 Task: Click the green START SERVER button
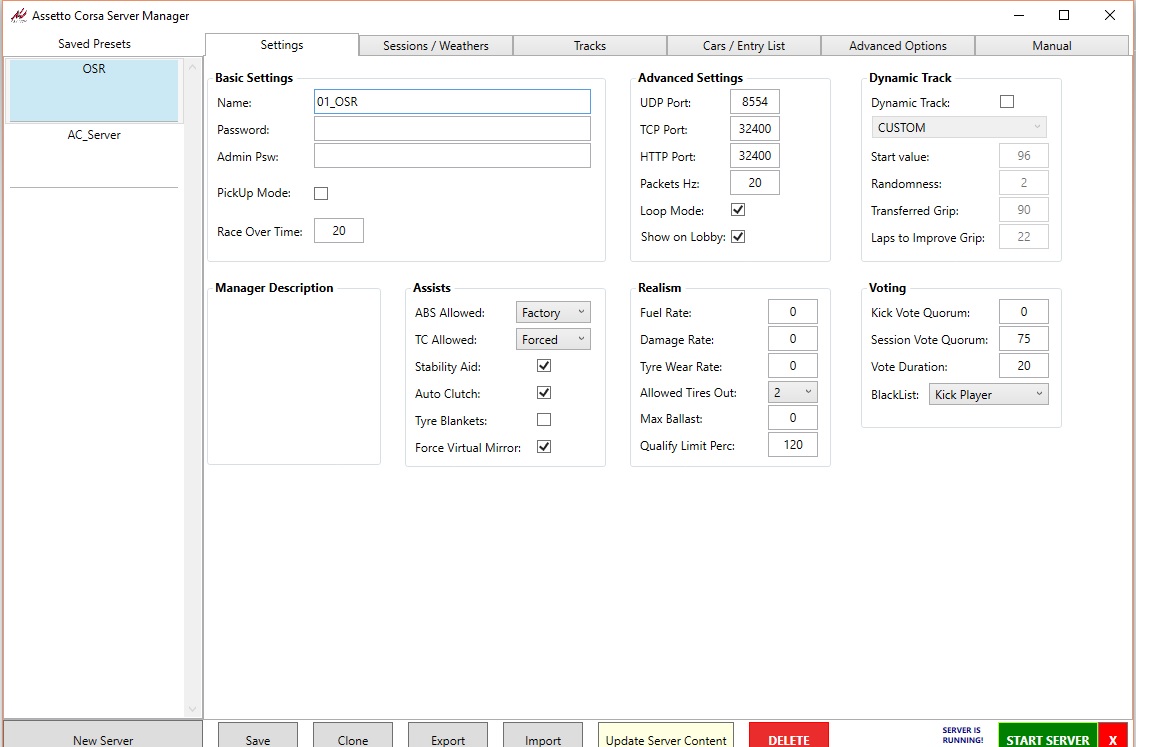(1048, 737)
